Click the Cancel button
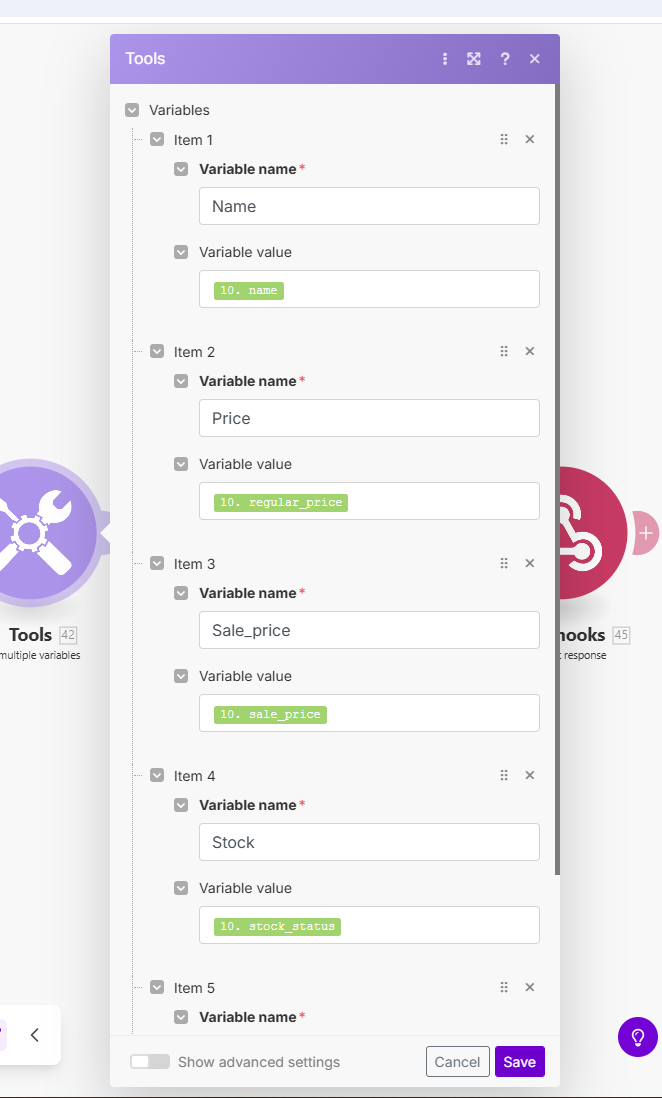 tap(457, 1062)
